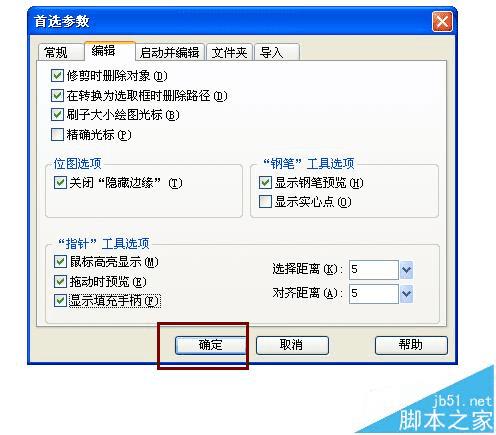Toggle 鼠标高亮显示 checkbox
This screenshot has width=496, height=435.
coord(60,262)
